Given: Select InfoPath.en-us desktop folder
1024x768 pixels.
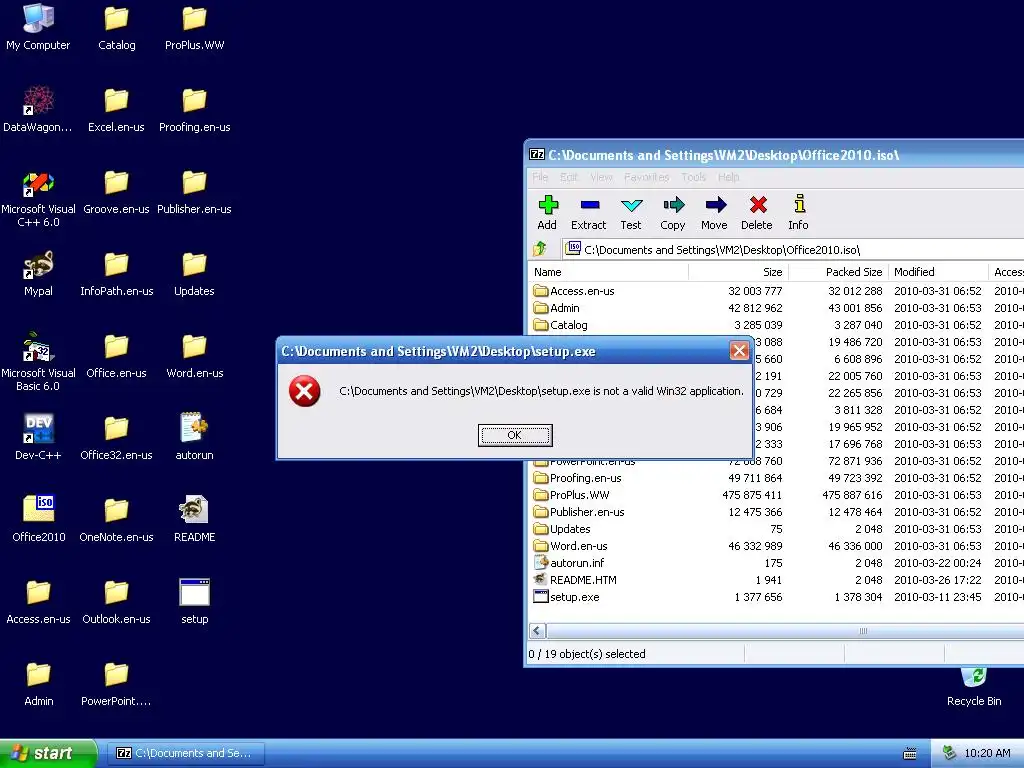Looking at the screenshot, I should [116, 273].
